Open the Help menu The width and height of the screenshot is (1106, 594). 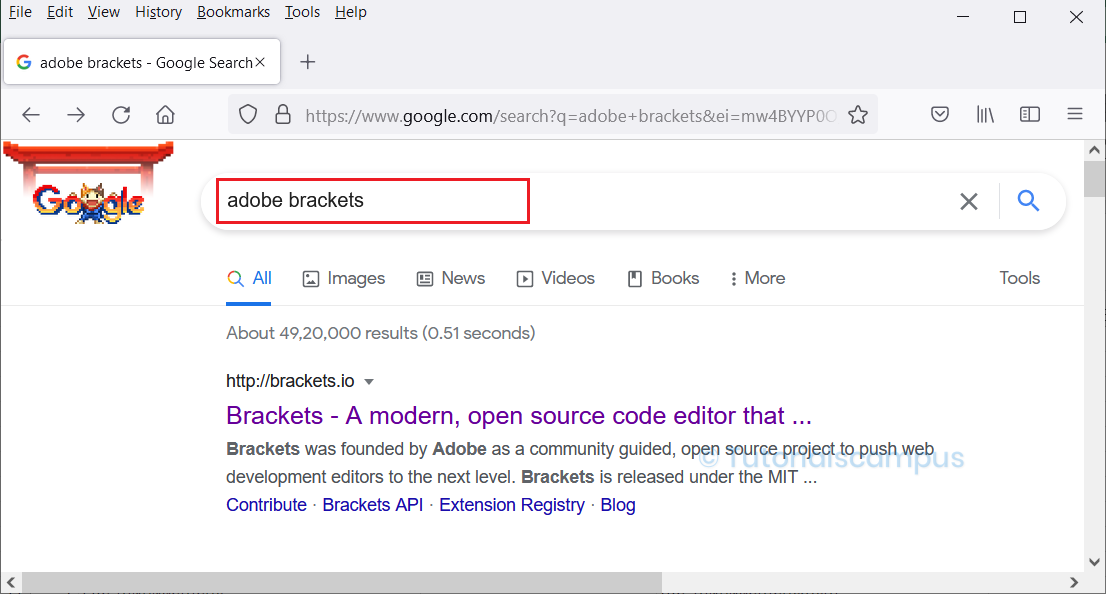351,12
